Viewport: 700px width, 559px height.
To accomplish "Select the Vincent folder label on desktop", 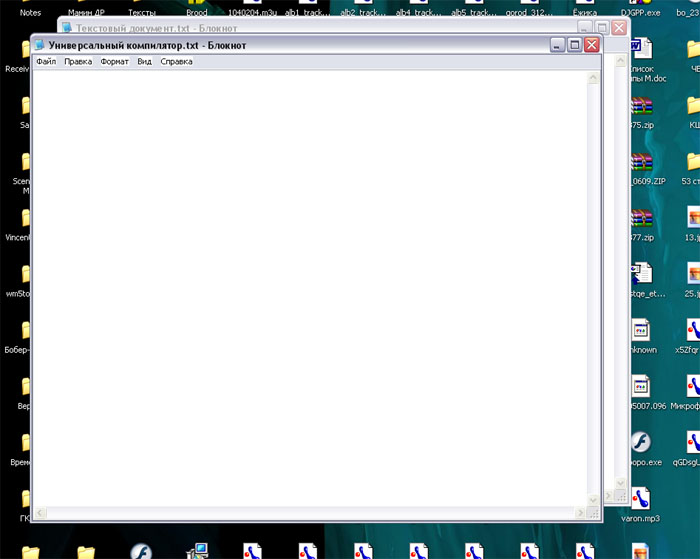I will (x=17, y=237).
